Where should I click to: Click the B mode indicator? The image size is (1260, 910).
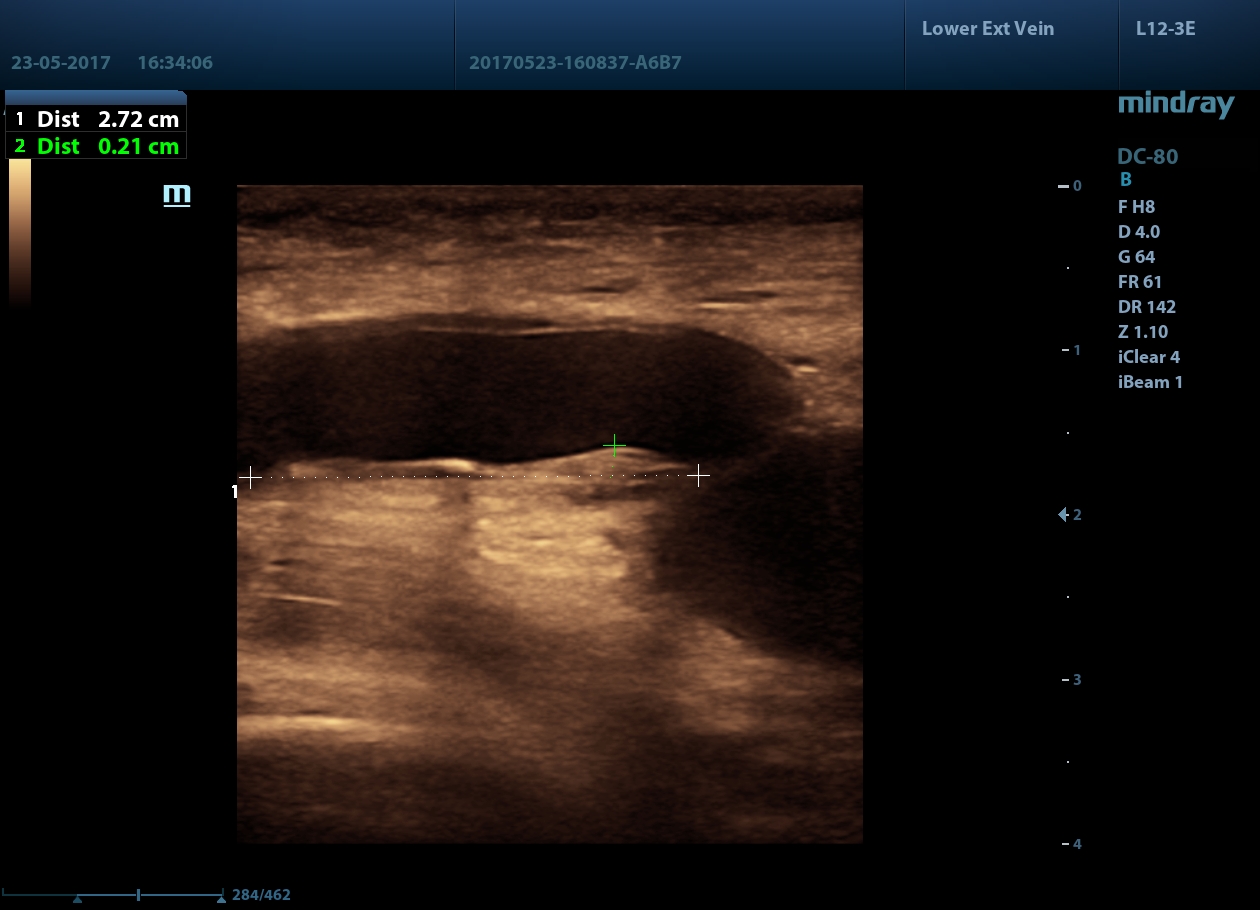tap(1125, 180)
